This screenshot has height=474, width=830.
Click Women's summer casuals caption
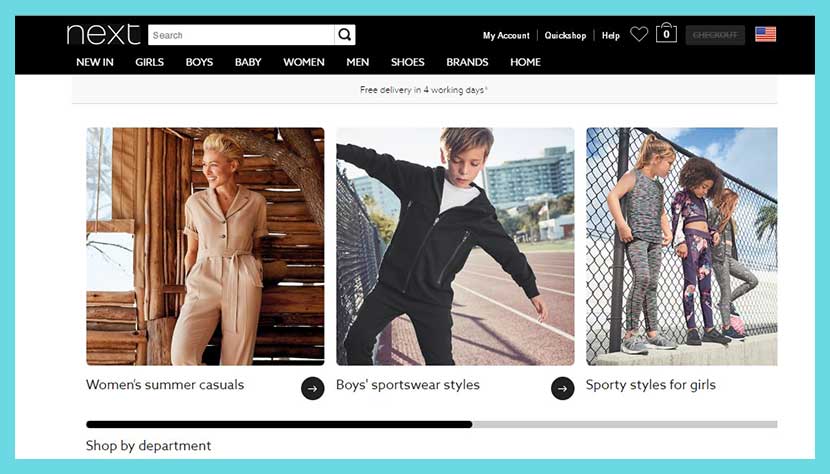pyautogui.click(x=165, y=384)
